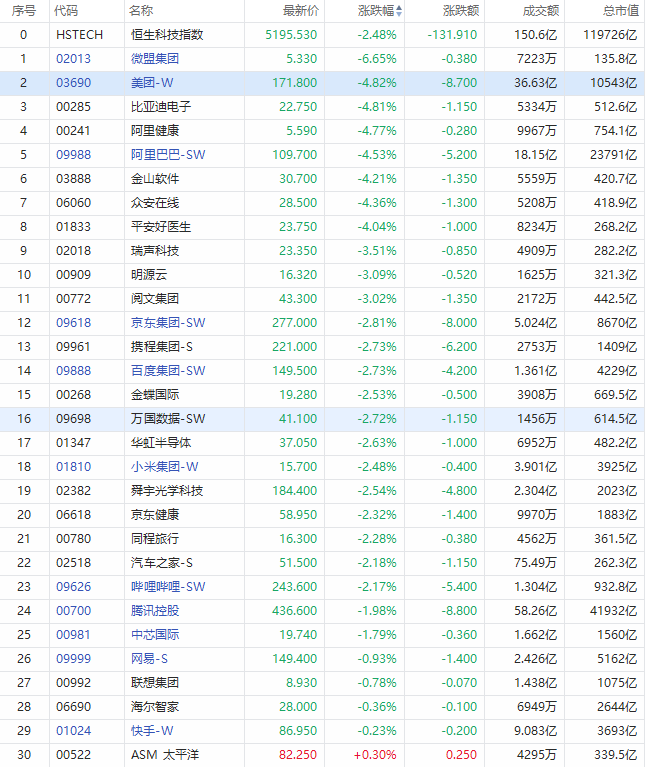Open stock code 09888 link

tap(73, 370)
